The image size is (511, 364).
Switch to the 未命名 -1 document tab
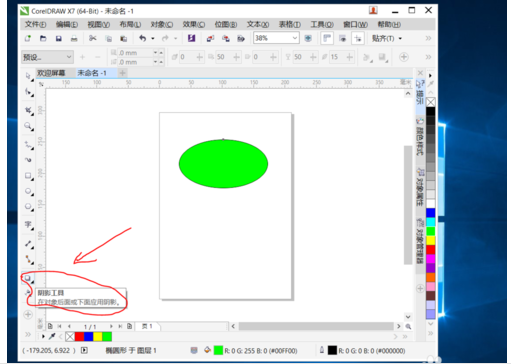[92, 73]
